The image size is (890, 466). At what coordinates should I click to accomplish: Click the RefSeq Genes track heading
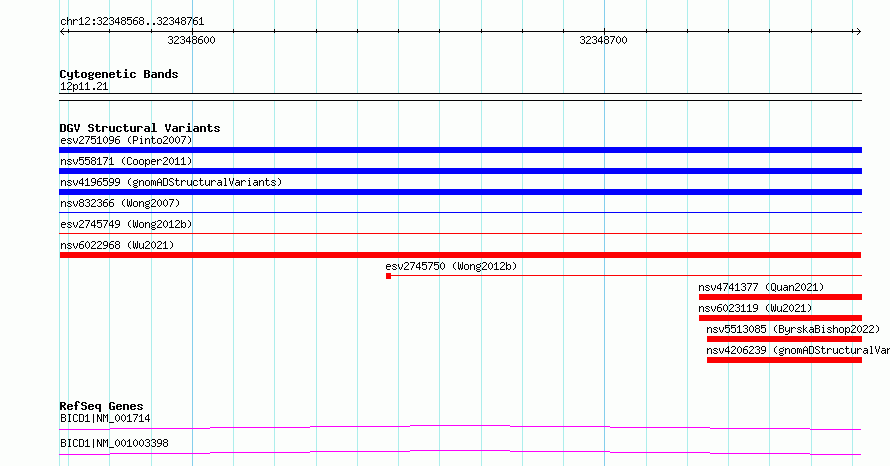click(x=101, y=406)
